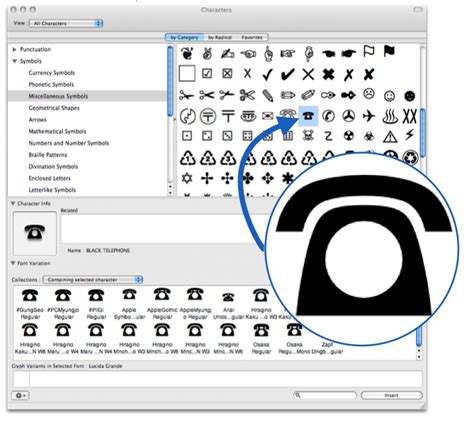Switch to the Favorites tab
474x427 pixels.
click(x=252, y=37)
